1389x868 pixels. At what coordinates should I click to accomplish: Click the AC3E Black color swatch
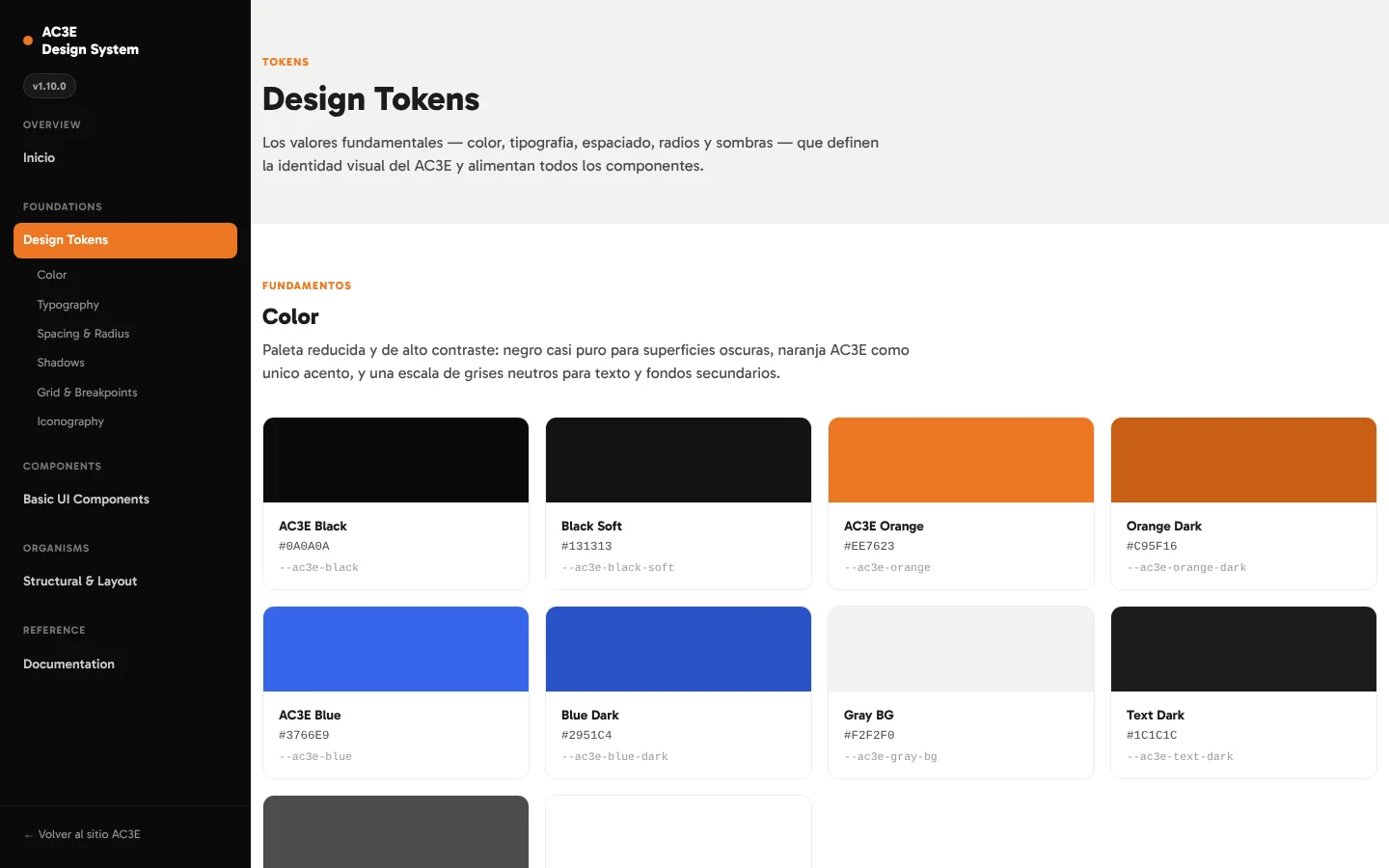pyautogui.click(x=395, y=460)
